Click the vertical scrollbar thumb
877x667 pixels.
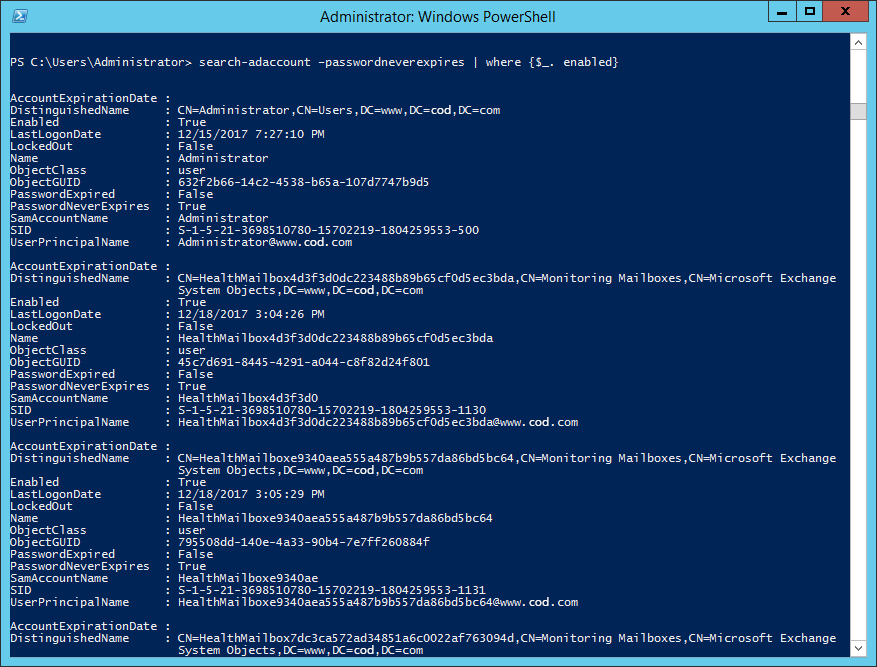(x=858, y=111)
